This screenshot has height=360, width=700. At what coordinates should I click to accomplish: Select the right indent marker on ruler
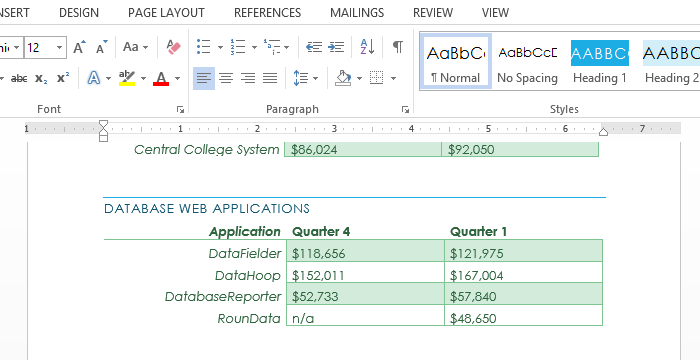click(603, 131)
